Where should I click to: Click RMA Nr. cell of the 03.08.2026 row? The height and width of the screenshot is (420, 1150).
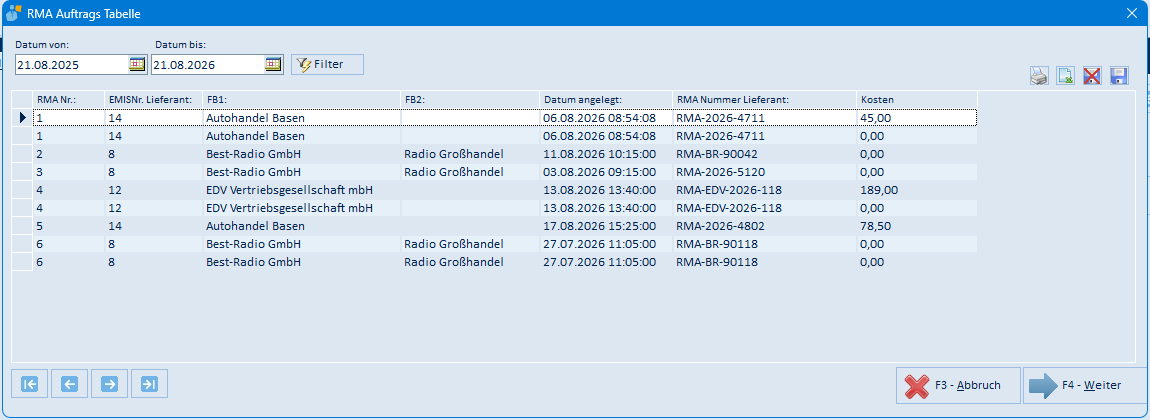tap(68, 172)
